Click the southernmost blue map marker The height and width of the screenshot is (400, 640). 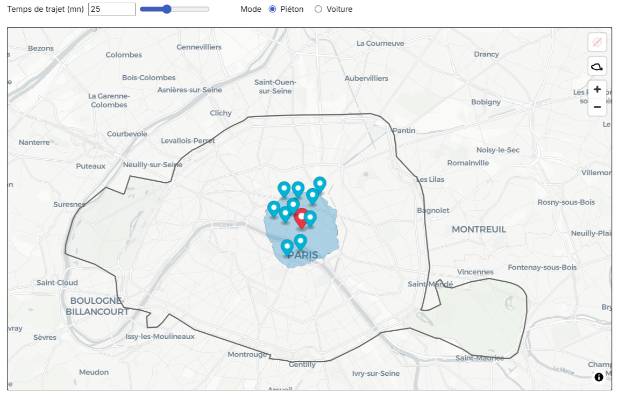coord(287,246)
